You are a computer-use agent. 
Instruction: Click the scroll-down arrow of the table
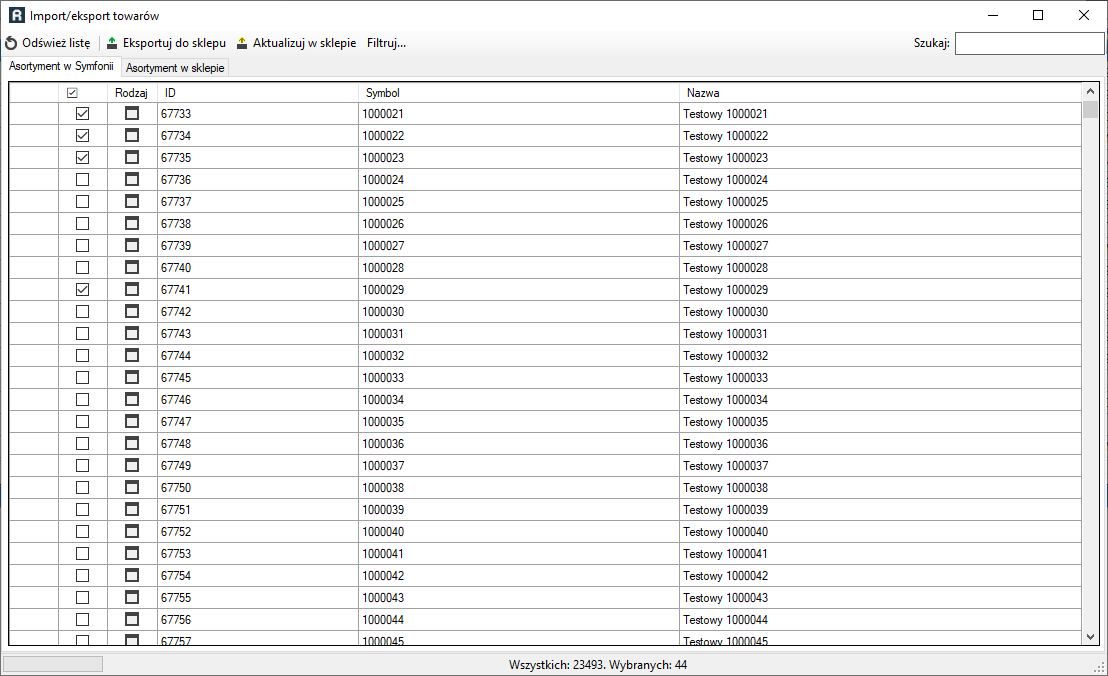click(x=1090, y=637)
